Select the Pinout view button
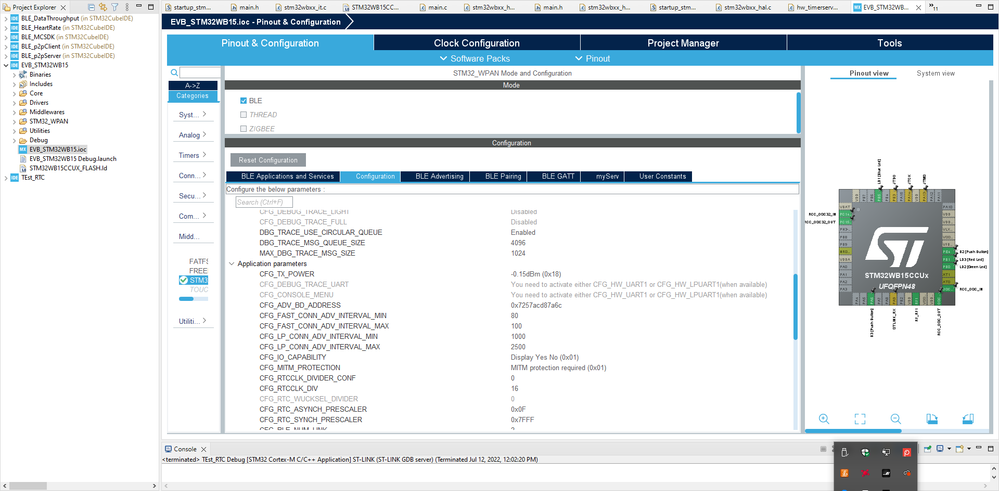This screenshot has height=491, width=999. (x=868, y=73)
